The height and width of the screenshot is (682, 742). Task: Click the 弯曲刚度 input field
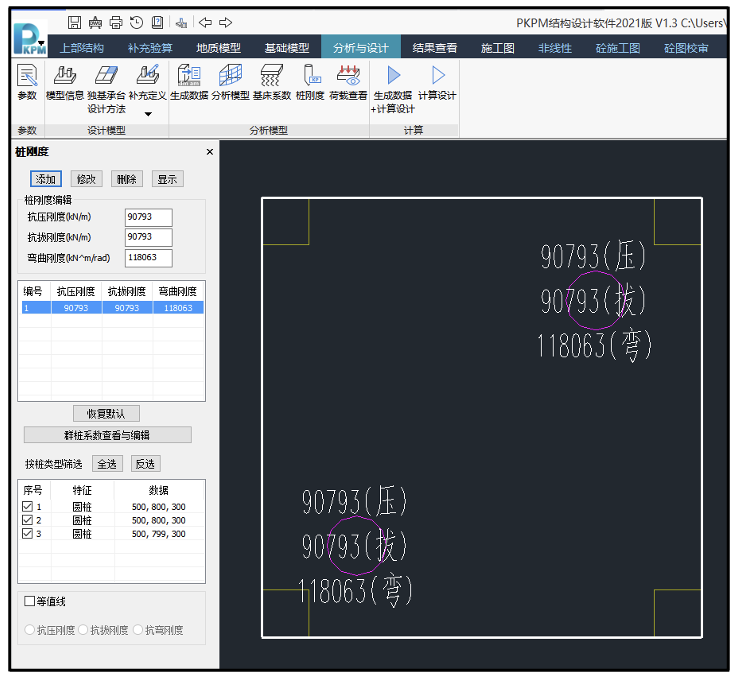click(x=149, y=258)
